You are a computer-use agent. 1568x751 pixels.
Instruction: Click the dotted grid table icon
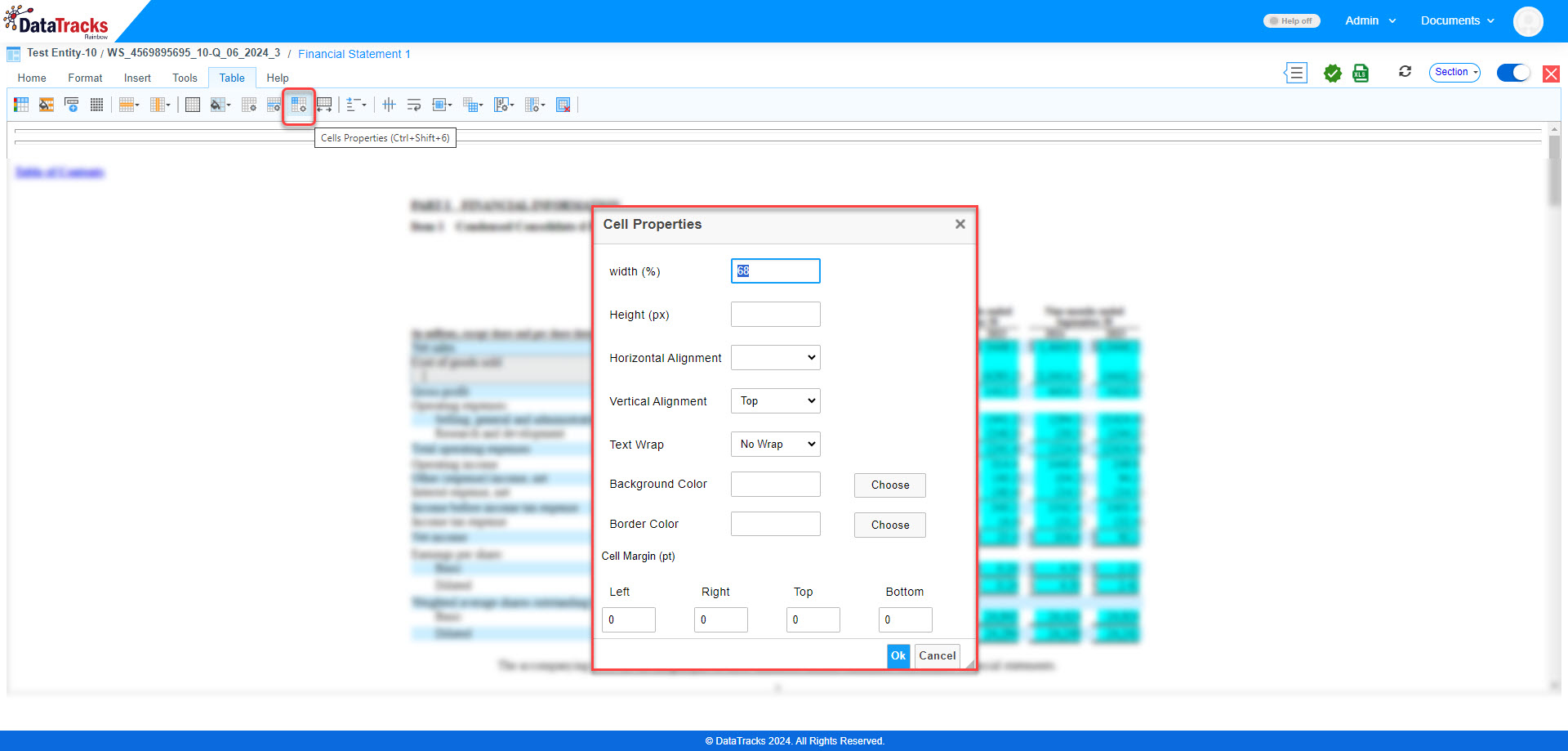[96, 105]
